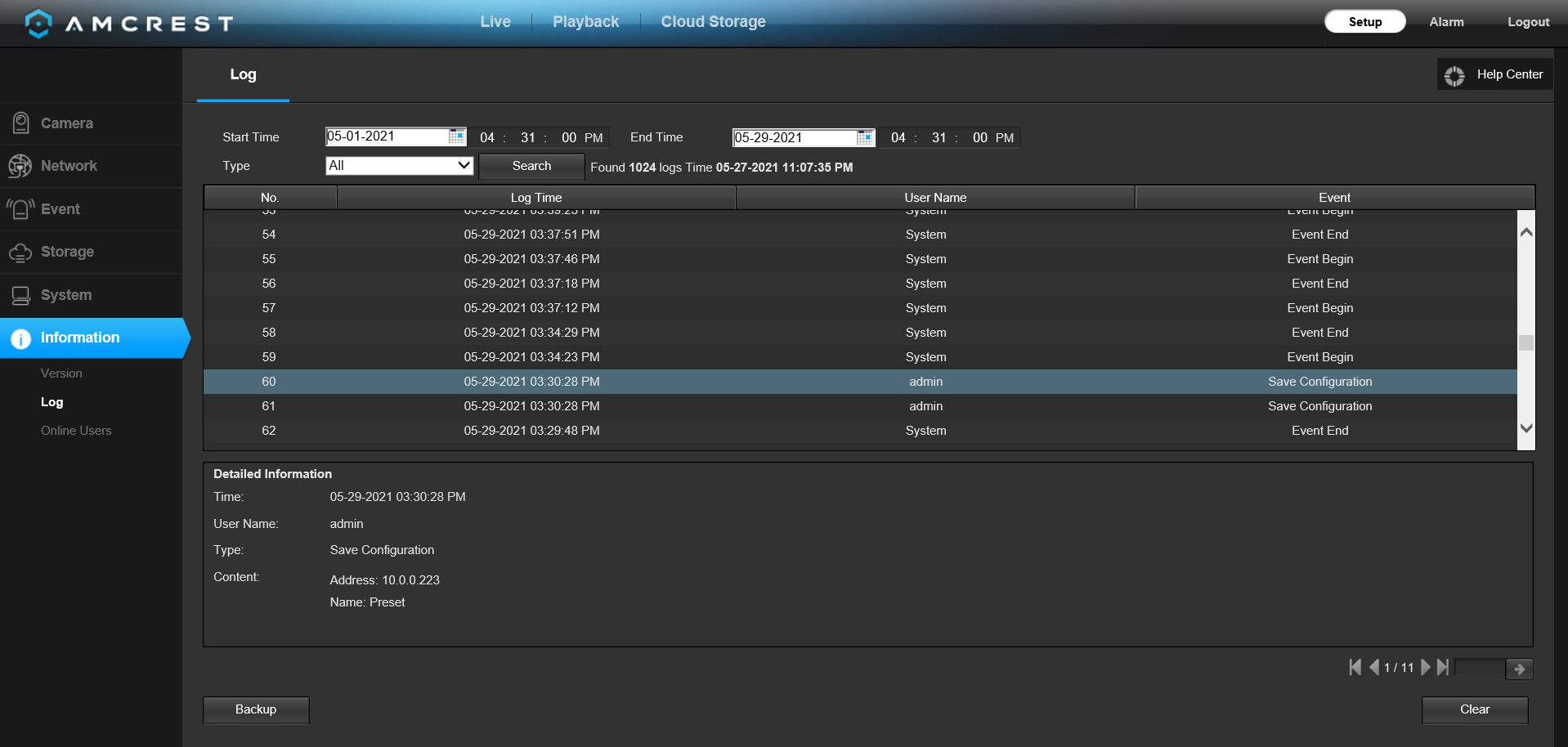
Task: Select the Log sidebar item
Action: click(52, 402)
